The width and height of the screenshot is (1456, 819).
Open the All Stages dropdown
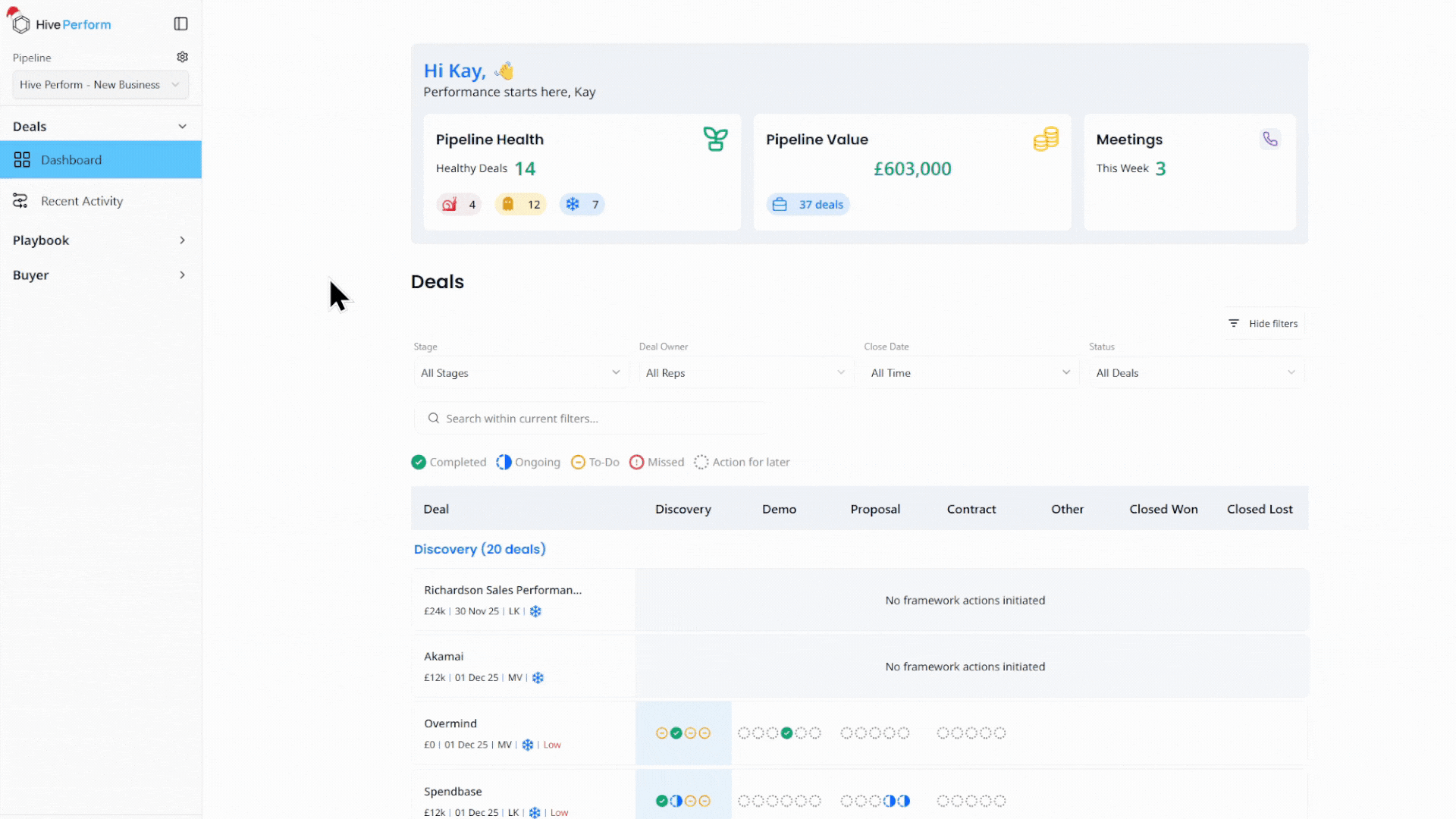pyautogui.click(x=520, y=372)
